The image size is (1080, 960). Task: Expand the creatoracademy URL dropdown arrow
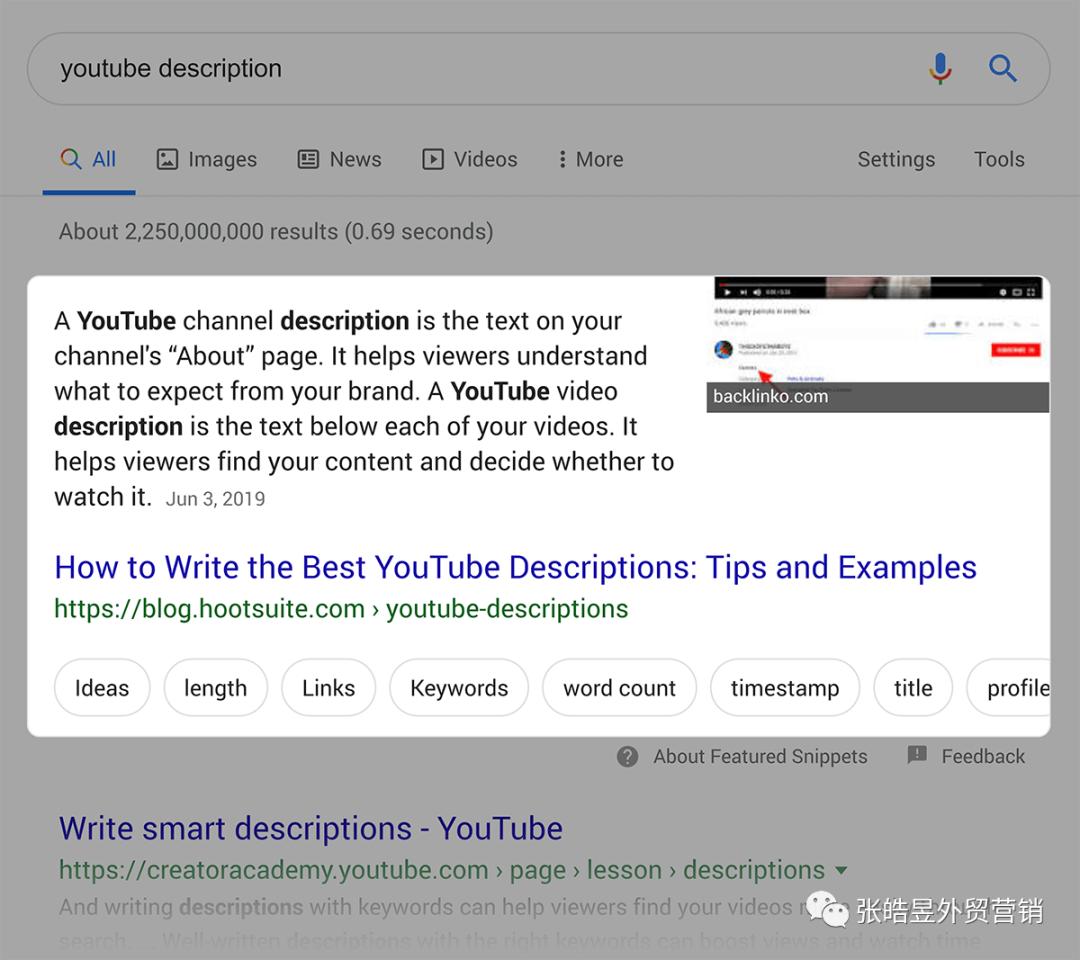(x=843, y=870)
